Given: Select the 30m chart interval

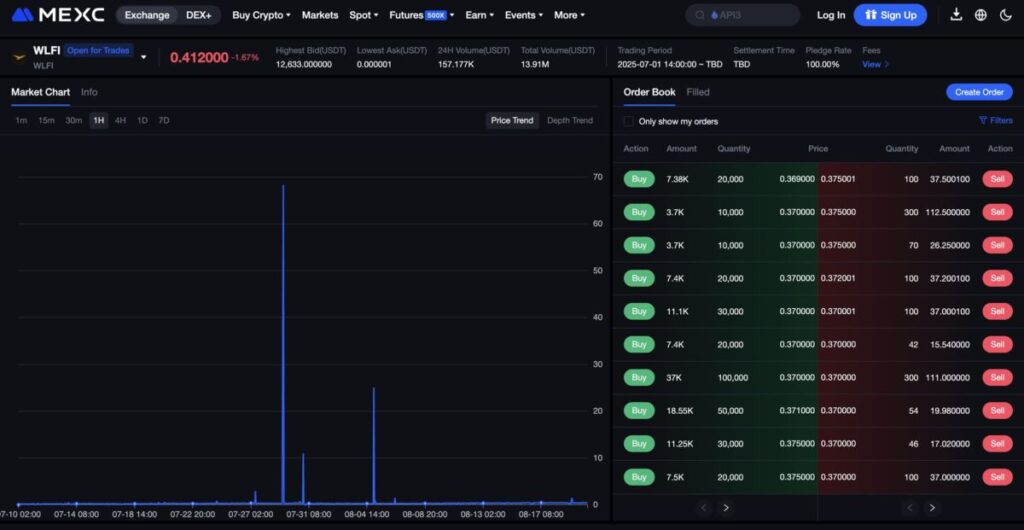Looking at the screenshot, I should pyautogui.click(x=74, y=121).
